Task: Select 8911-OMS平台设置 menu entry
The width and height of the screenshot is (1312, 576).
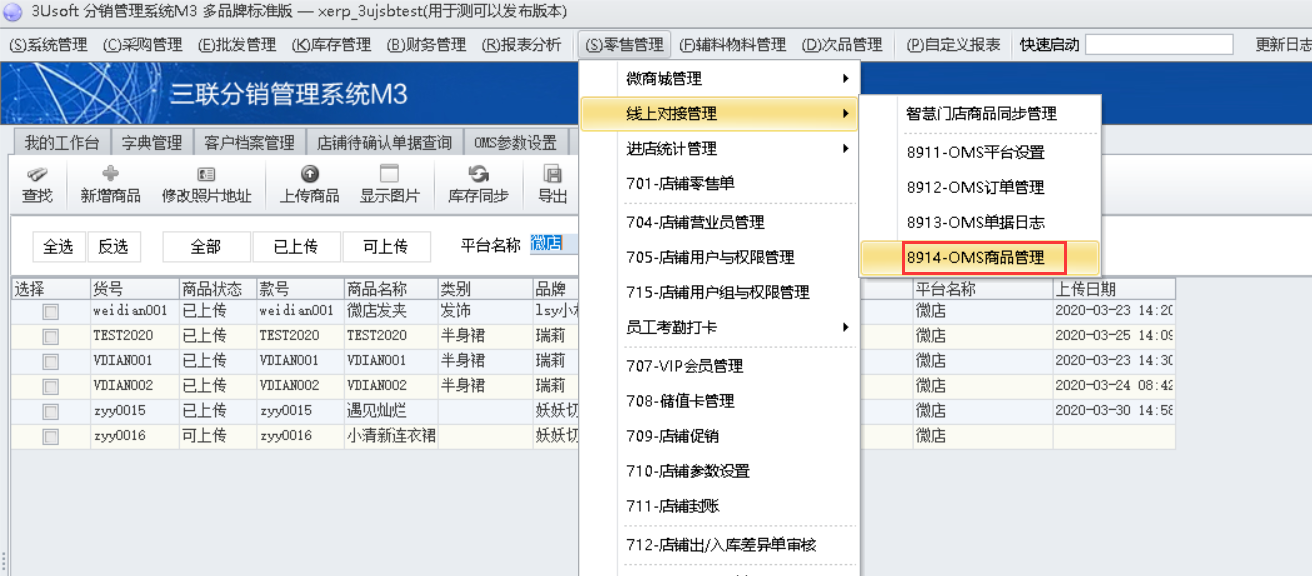Action: pyautogui.click(x=980, y=153)
